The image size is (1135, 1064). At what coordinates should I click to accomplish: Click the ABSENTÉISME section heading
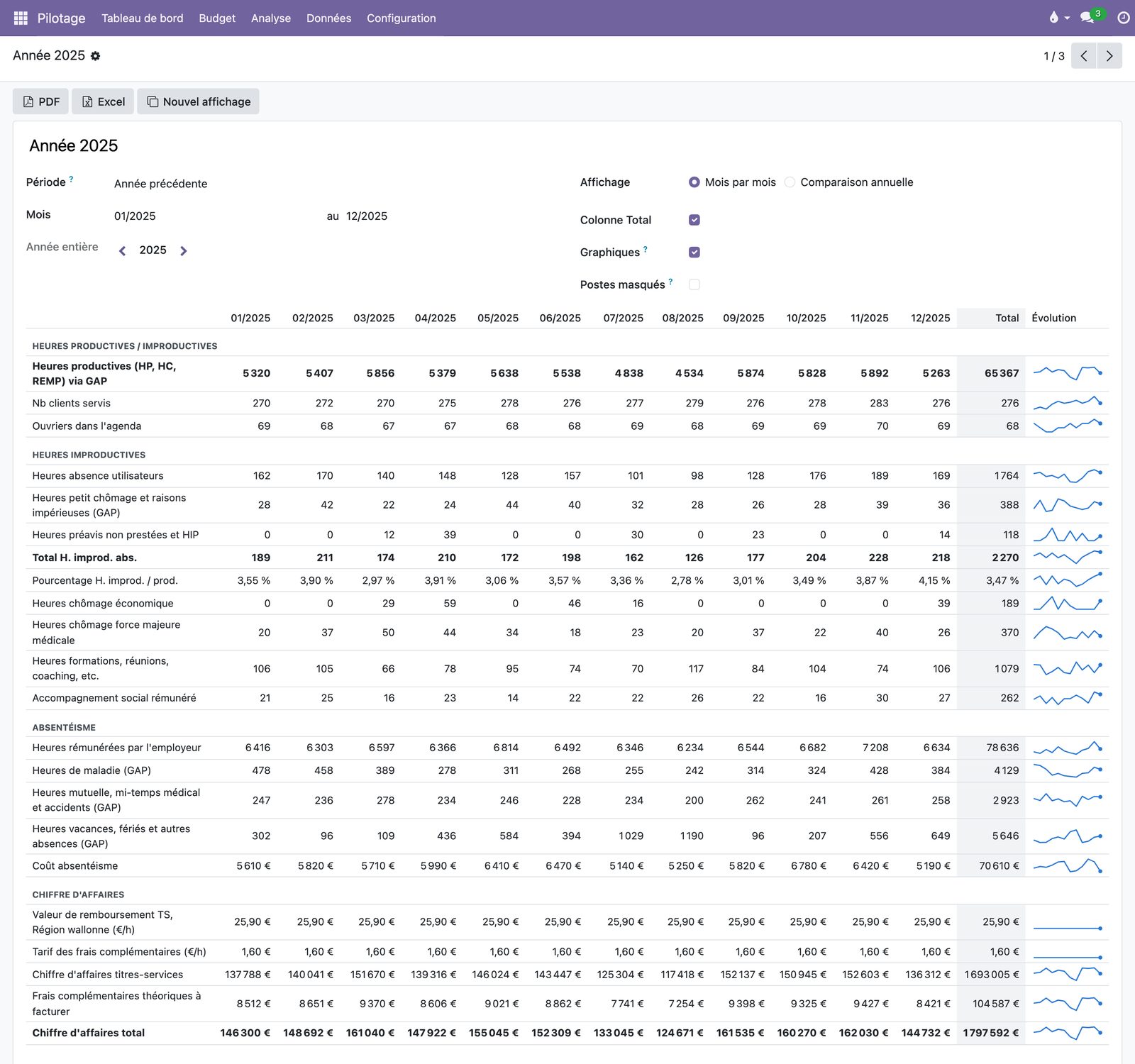pyautogui.click(x=64, y=727)
